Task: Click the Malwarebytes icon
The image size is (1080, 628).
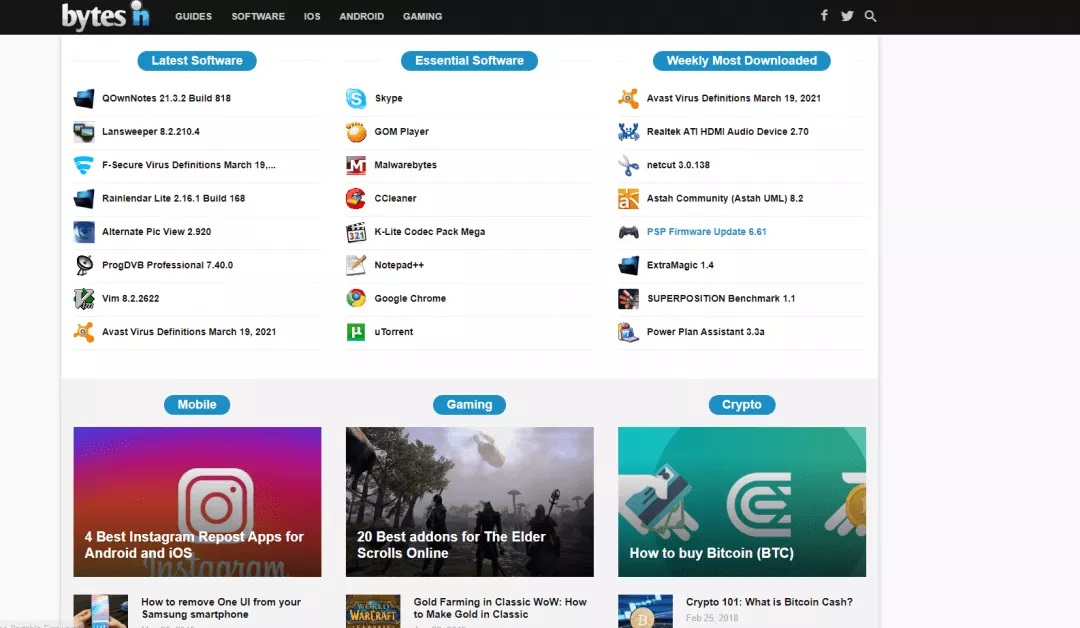Action: tap(356, 165)
